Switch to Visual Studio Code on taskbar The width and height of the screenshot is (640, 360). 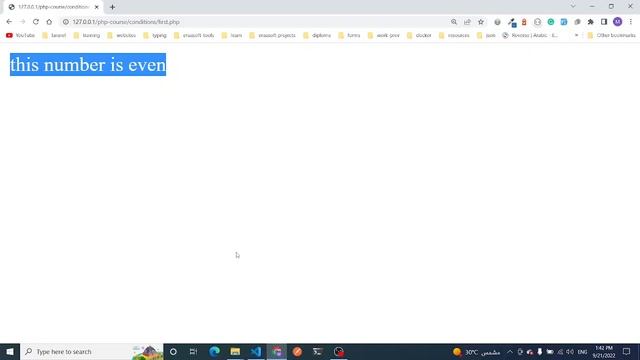pyautogui.click(x=256, y=351)
